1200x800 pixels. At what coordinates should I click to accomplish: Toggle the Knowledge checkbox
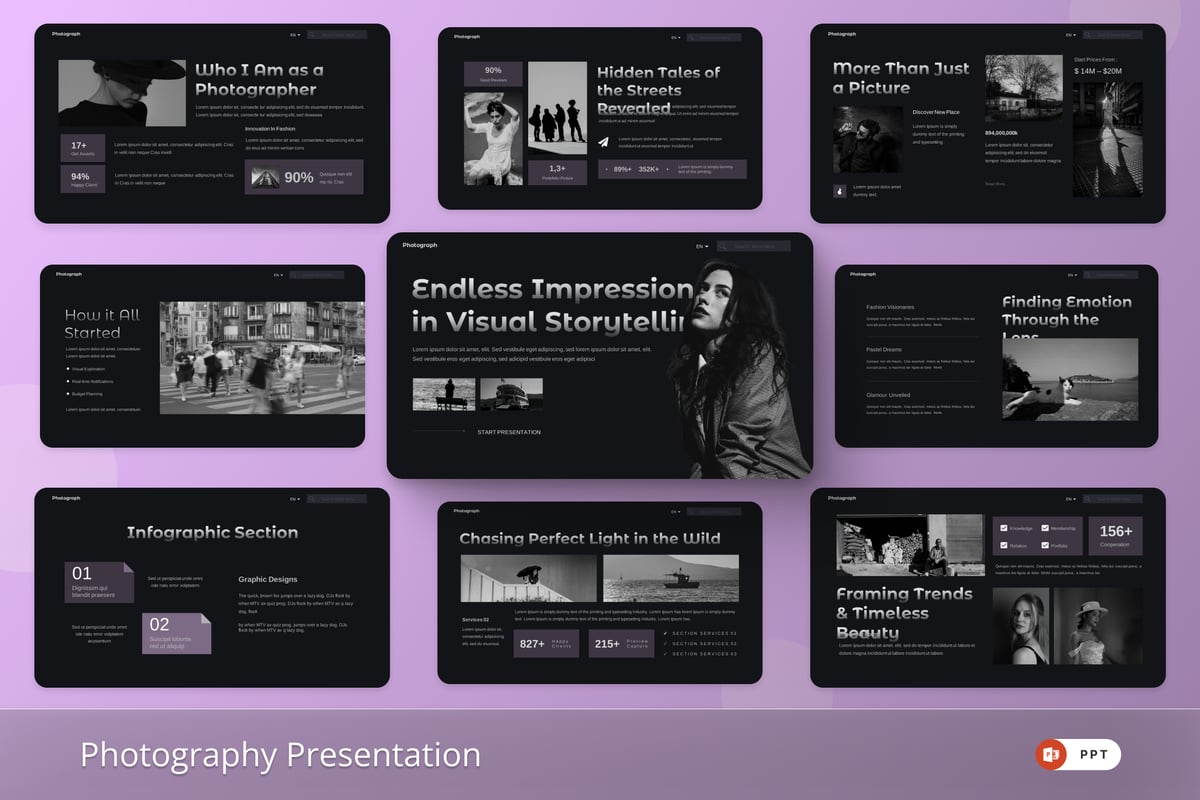point(1002,528)
